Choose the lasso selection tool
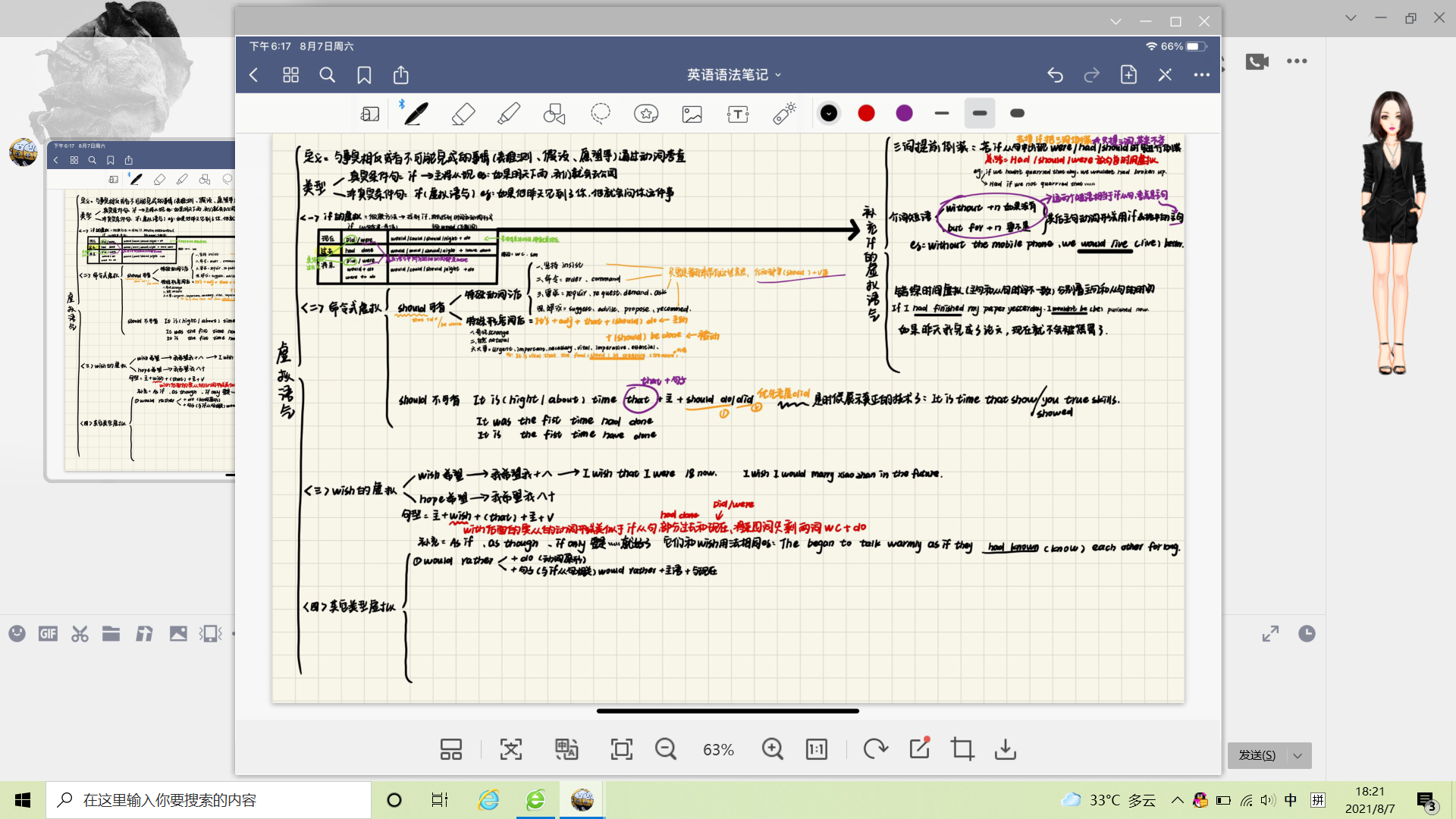The height and width of the screenshot is (819, 1456). pyautogui.click(x=601, y=114)
